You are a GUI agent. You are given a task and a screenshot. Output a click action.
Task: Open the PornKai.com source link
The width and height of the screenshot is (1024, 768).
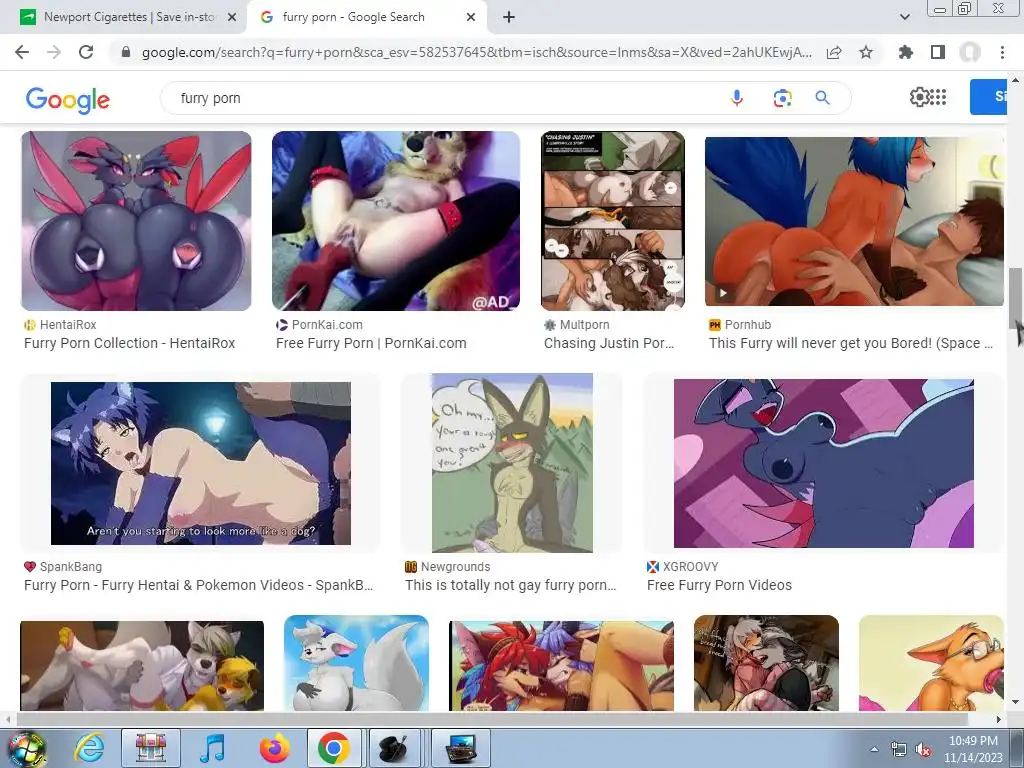coord(319,325)
